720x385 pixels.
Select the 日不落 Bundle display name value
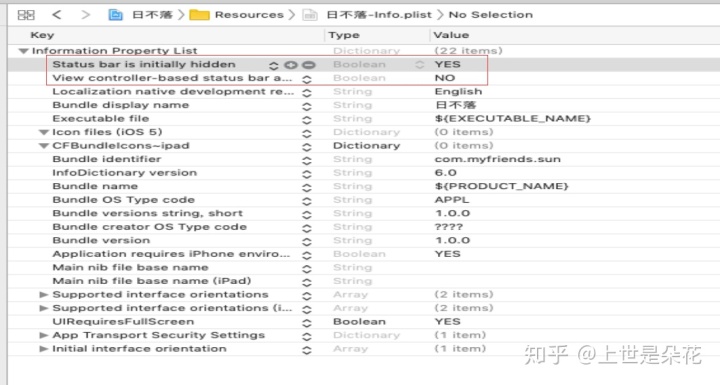455,105
